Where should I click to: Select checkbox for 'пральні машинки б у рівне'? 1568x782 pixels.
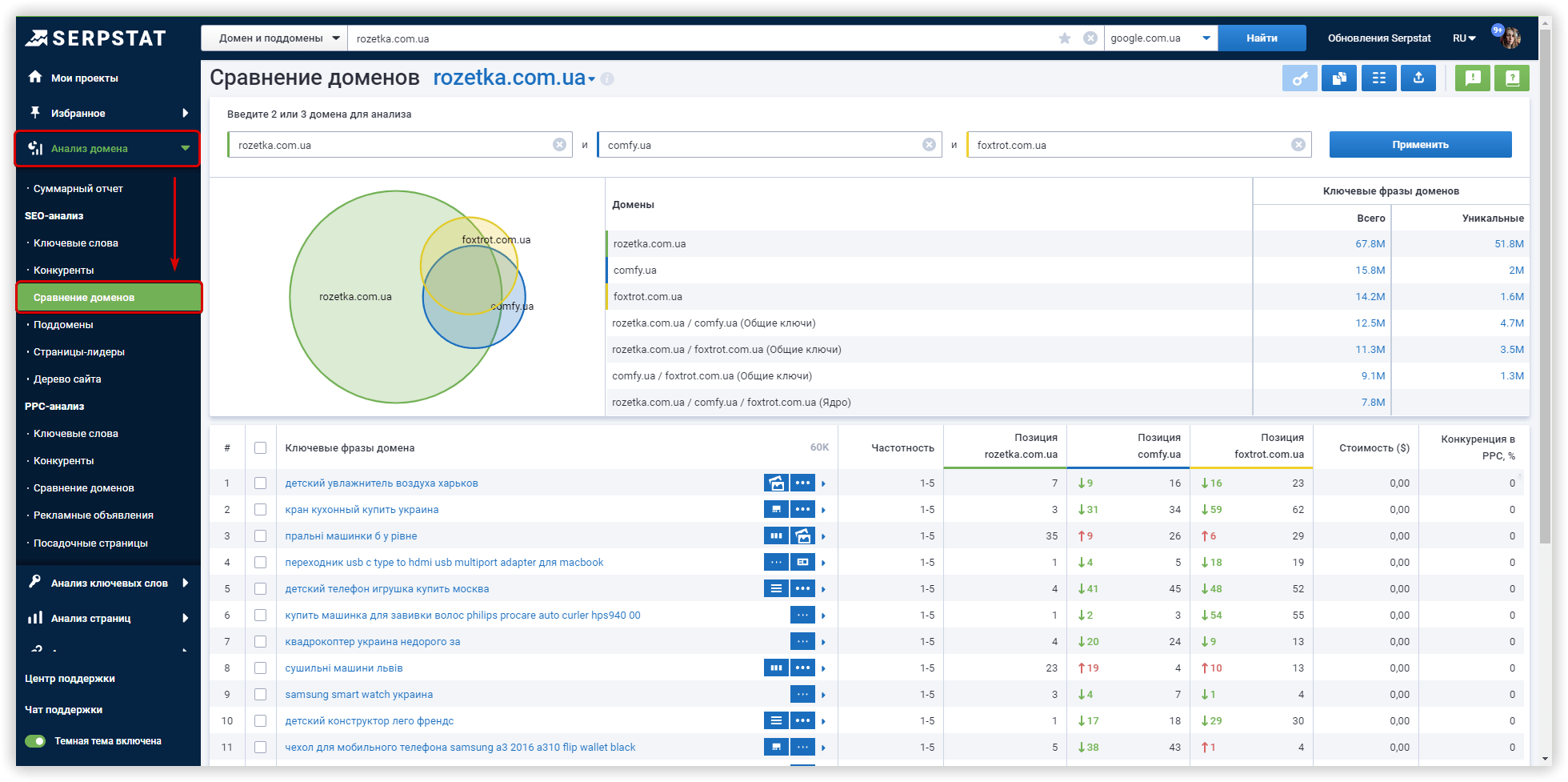click(260, 536)
